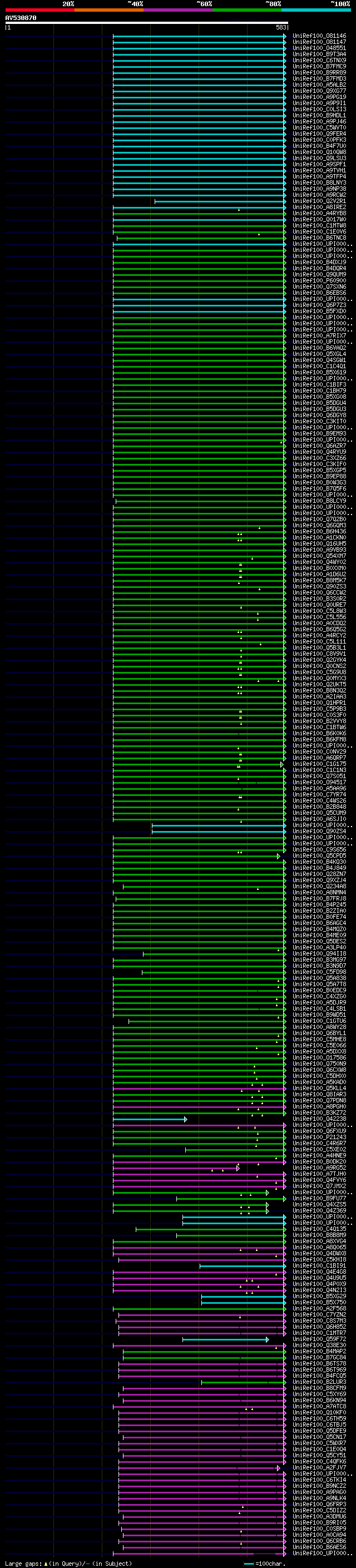356x1568 pixels.
Task: Click the short cyan alignment bar of UniRef100_Q42238
Action: [x=150, y=1119]
